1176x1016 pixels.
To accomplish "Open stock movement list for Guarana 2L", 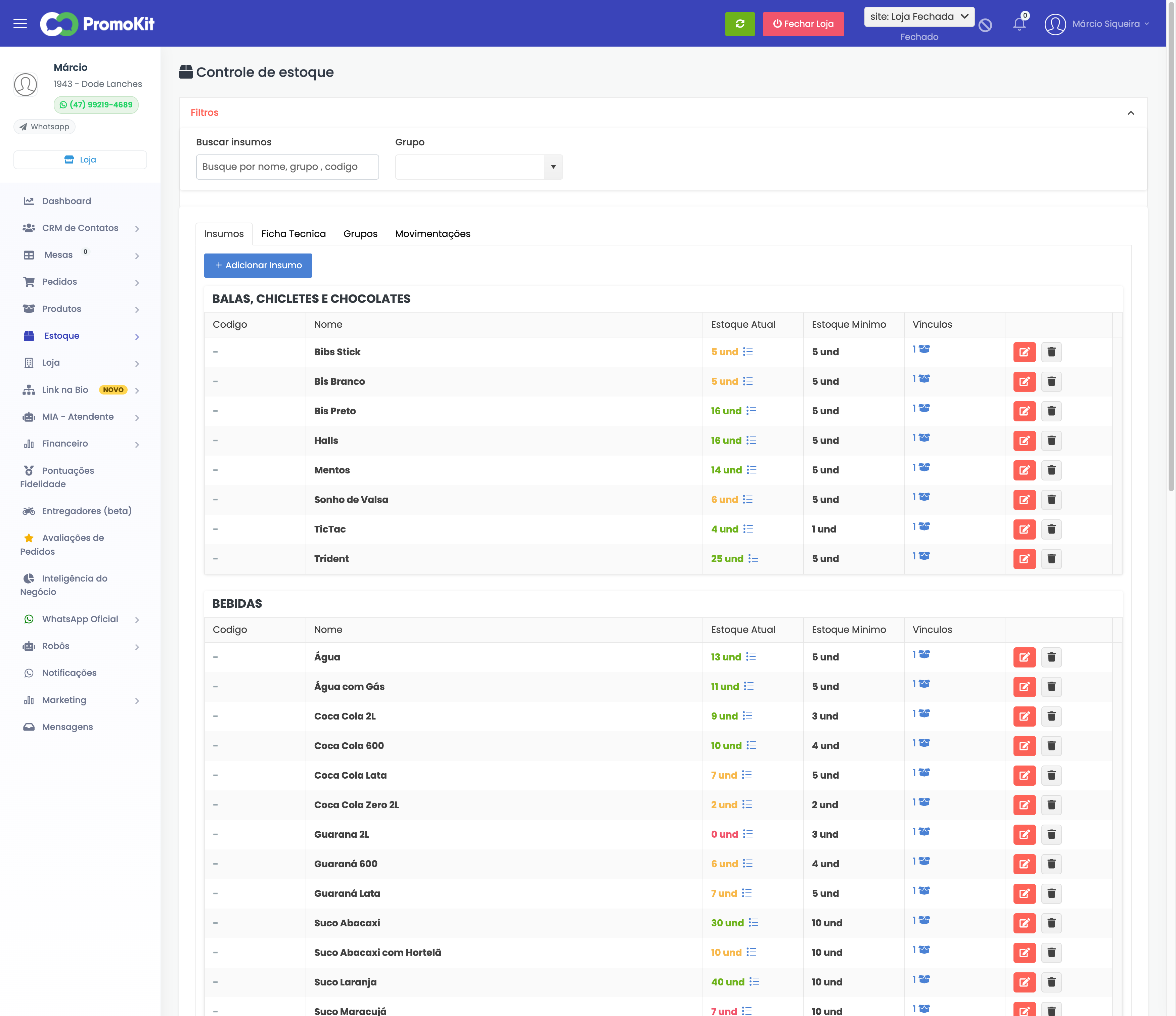I will [x=748, y=834].
